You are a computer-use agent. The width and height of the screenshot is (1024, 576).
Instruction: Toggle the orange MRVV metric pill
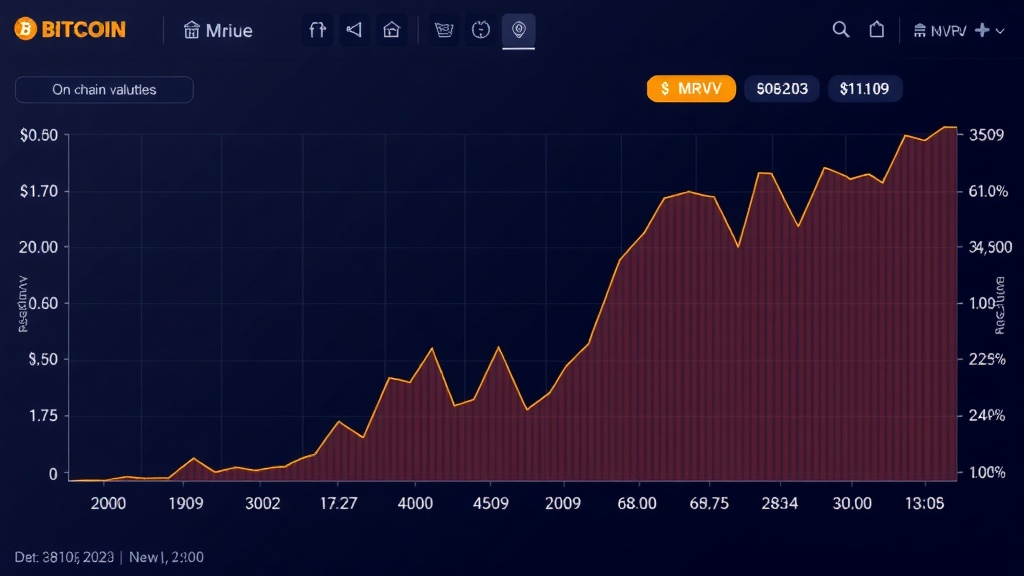691,89
